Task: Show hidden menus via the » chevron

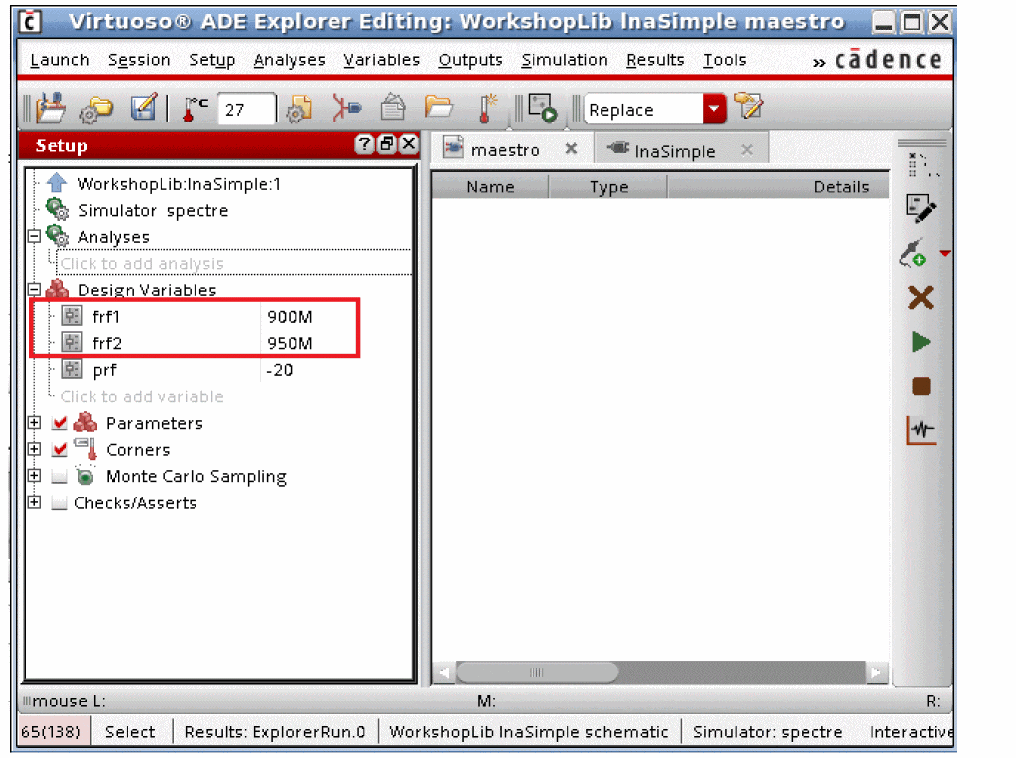Action: tap(819, 62)
